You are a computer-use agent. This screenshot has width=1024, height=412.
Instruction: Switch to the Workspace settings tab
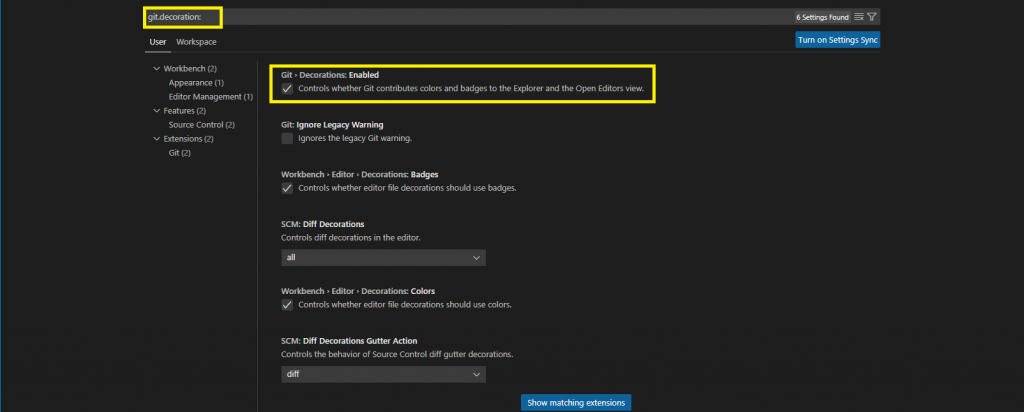point(197,42)
